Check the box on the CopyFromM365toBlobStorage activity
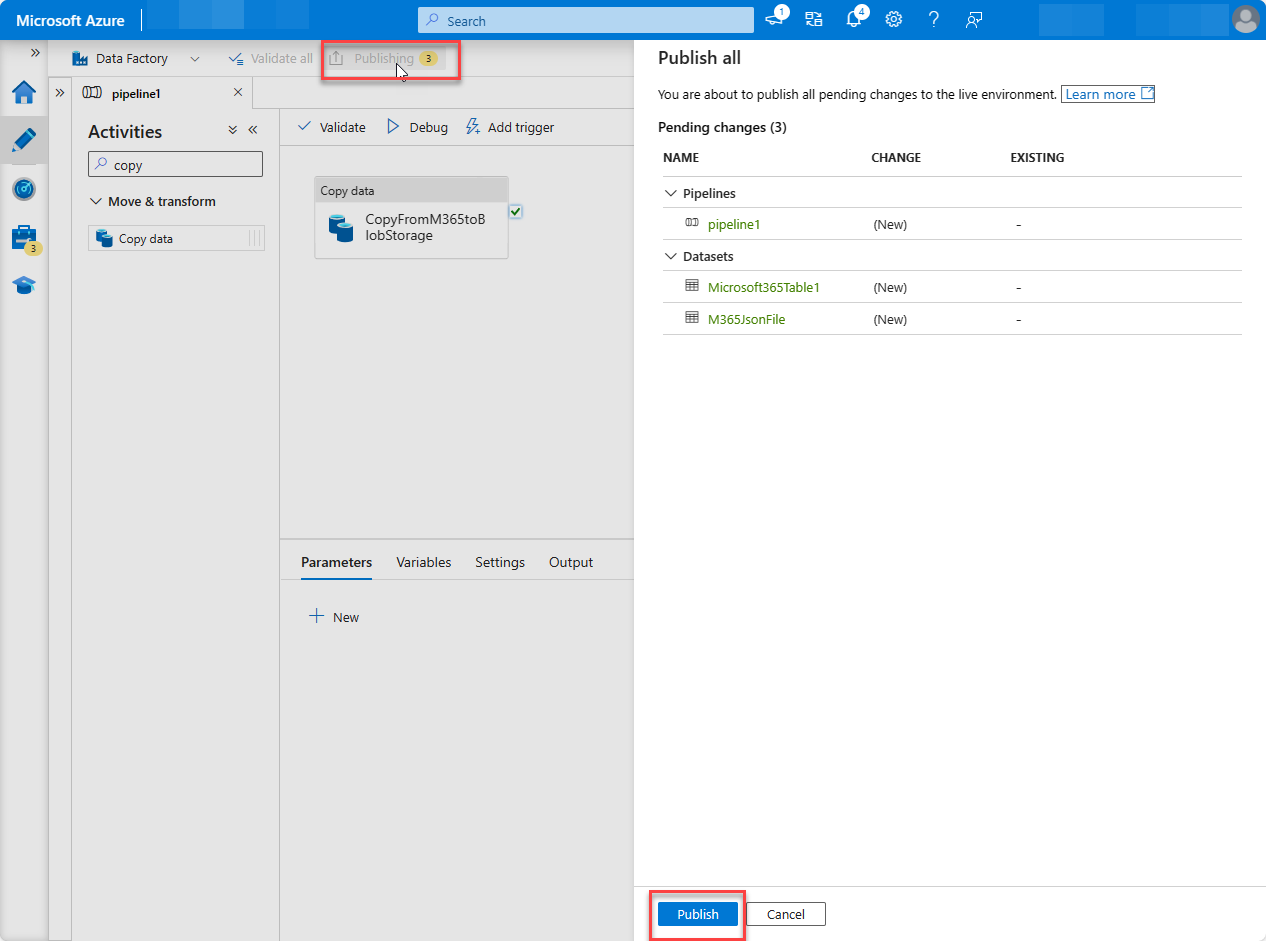The image size is (1266, 941). click(516, 211)
